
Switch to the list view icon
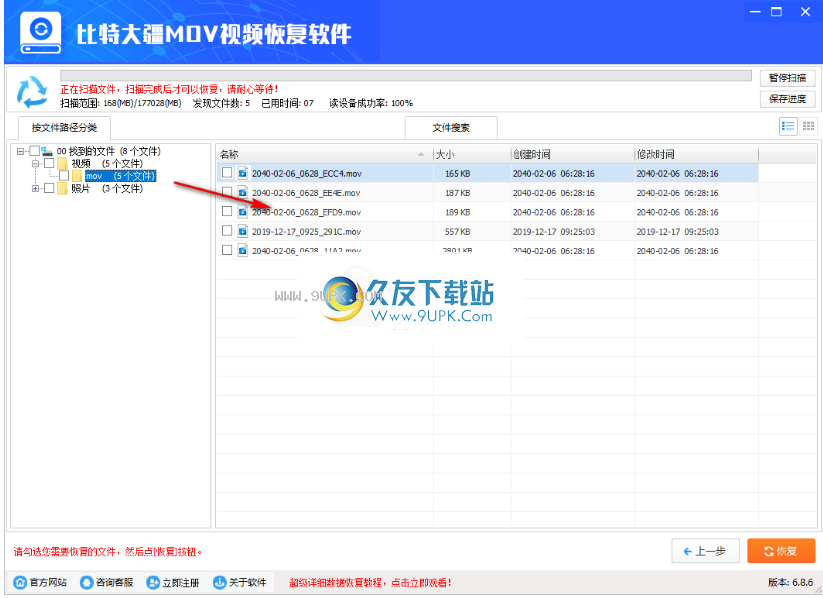pos(788,127)
